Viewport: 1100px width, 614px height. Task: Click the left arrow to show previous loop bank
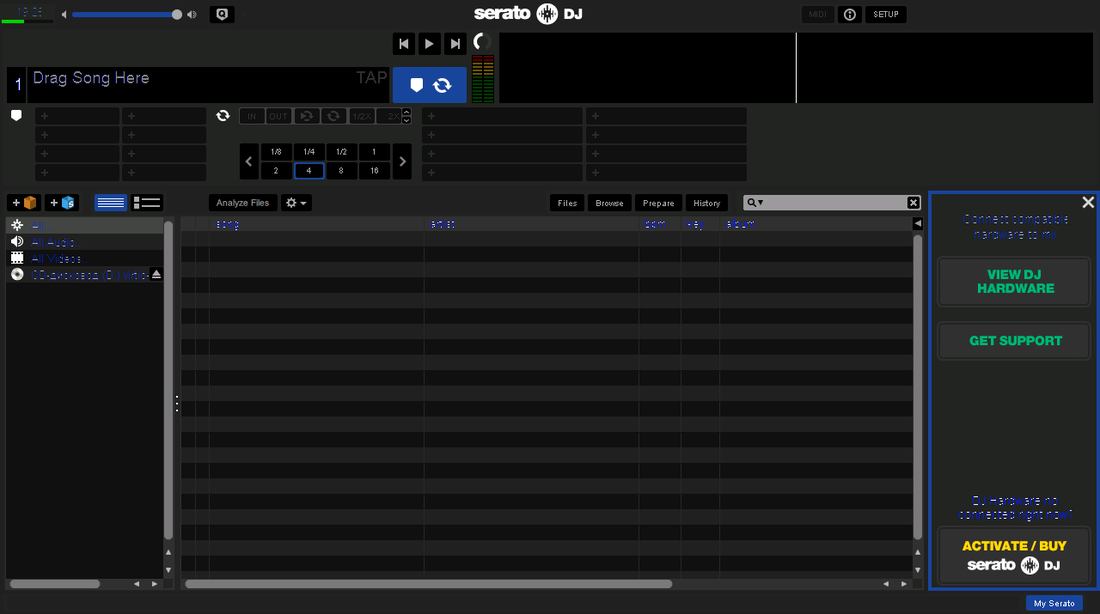(249, 160)
